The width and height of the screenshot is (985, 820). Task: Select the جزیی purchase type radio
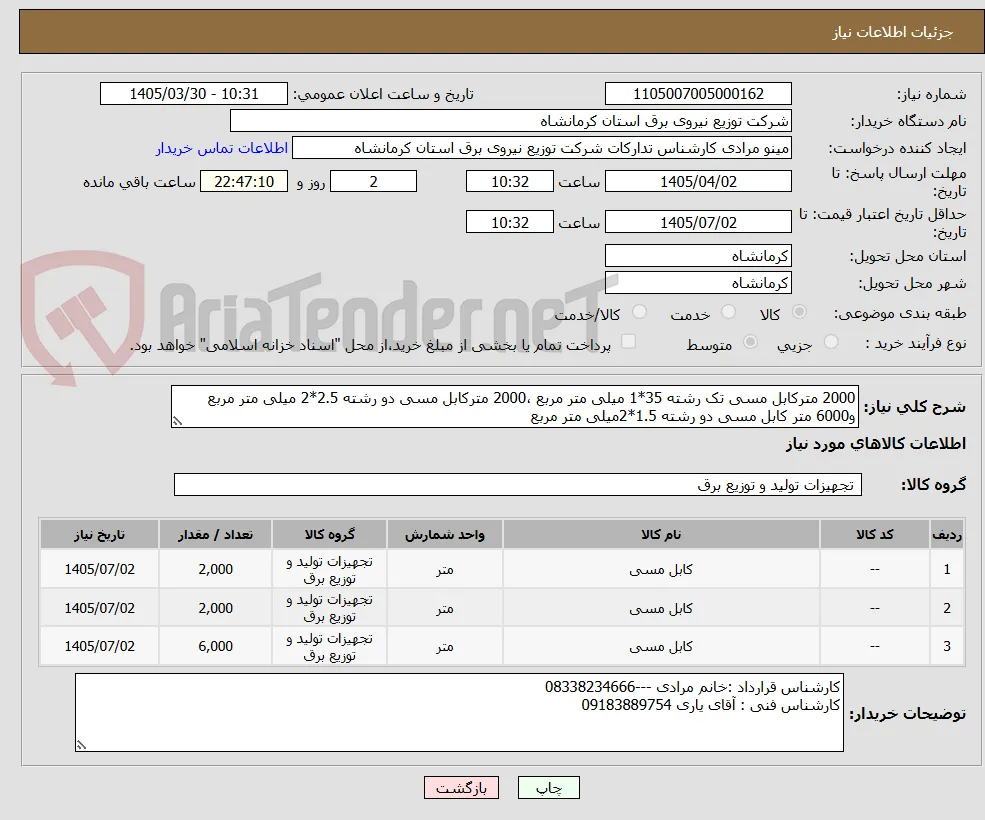coord(831,342)
